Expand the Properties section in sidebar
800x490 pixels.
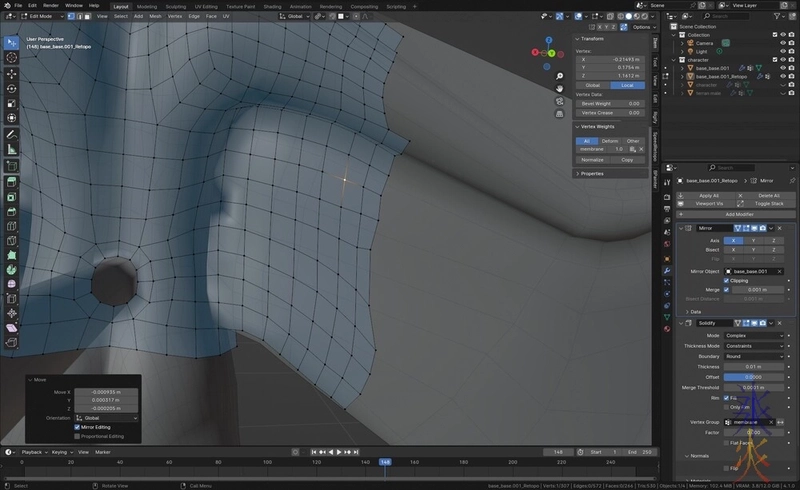tap(592, 173)
